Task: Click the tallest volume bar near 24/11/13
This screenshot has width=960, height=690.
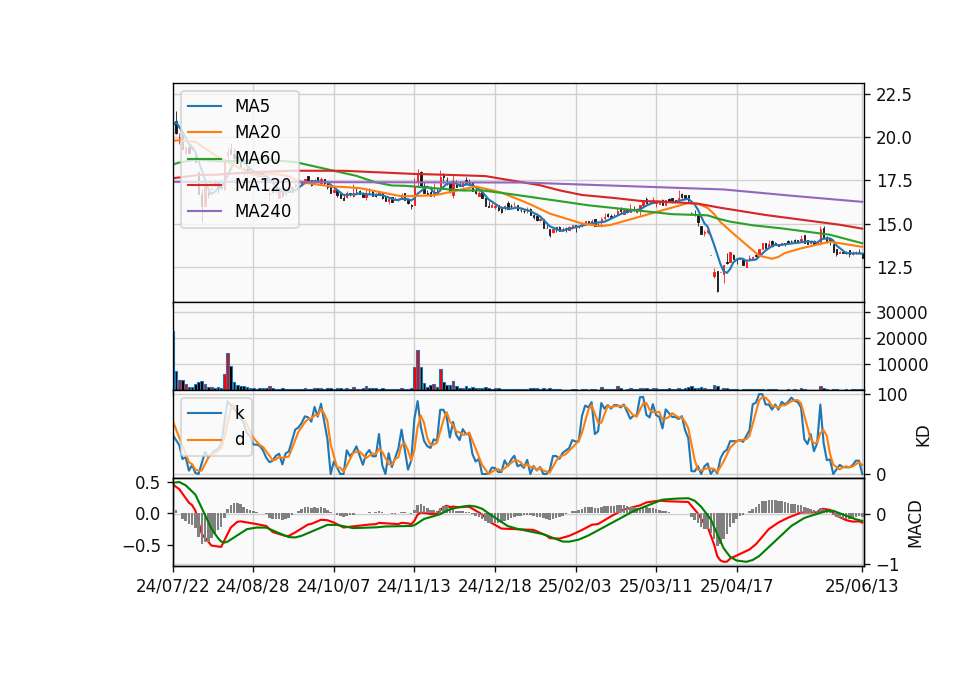Action: click(418, 370)
